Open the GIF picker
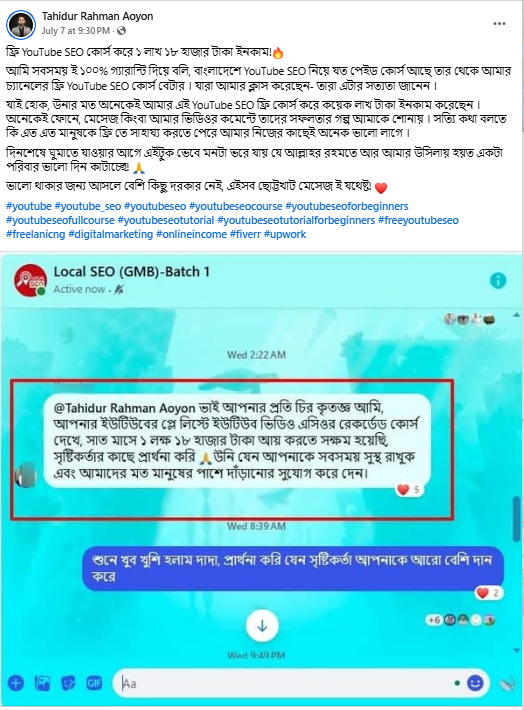This screenshot has height=710, width=524. 94,683
